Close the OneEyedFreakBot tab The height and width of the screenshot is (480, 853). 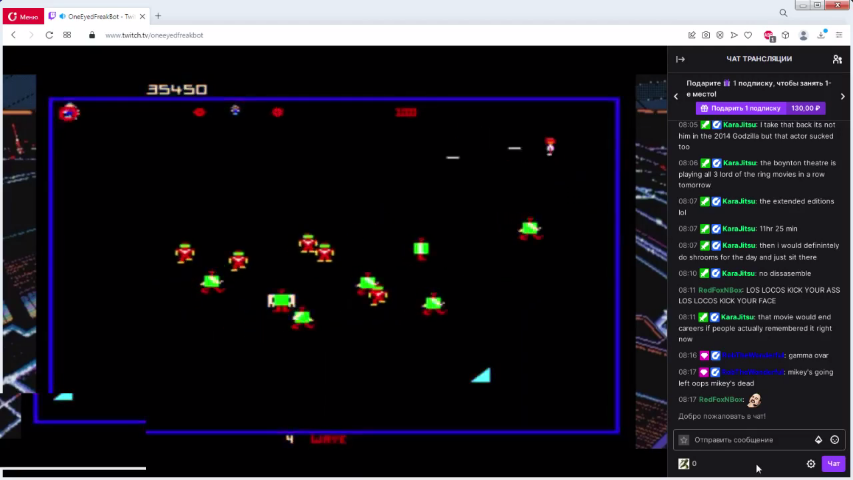coord(143,16)
